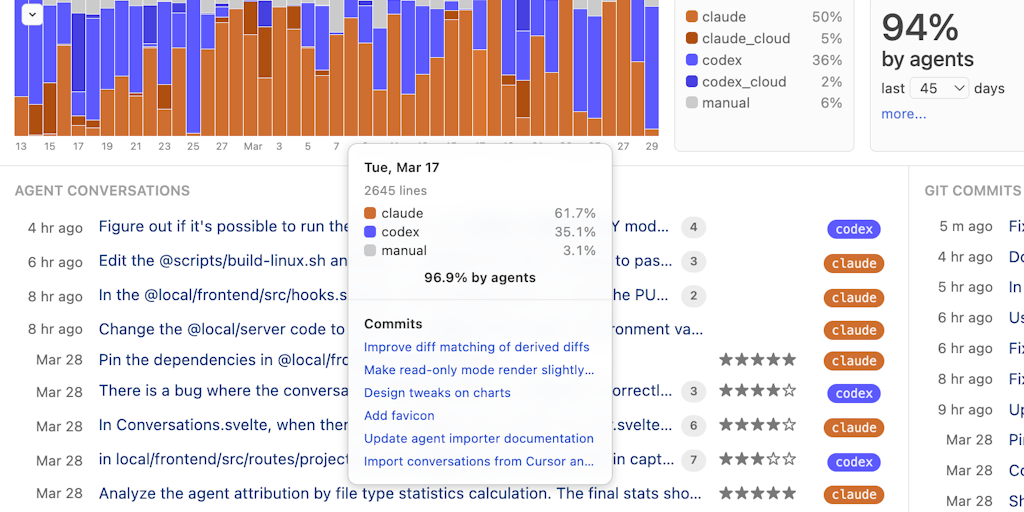This screenshot has height=512, width=1024.
Task: Open "Design tweaks on charts" commit
Action: (437, 393)
